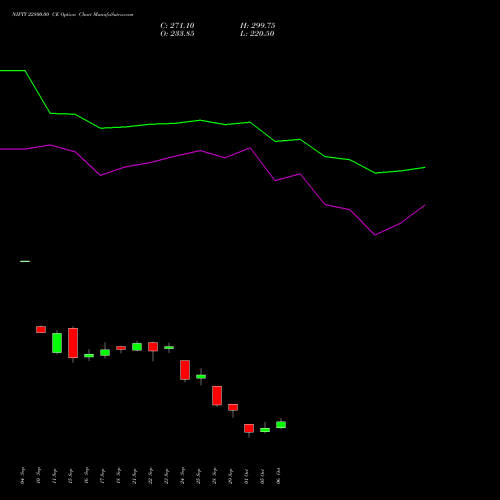
Task: Click the green candlestick above 11 Sep
Action: (57, 343)
